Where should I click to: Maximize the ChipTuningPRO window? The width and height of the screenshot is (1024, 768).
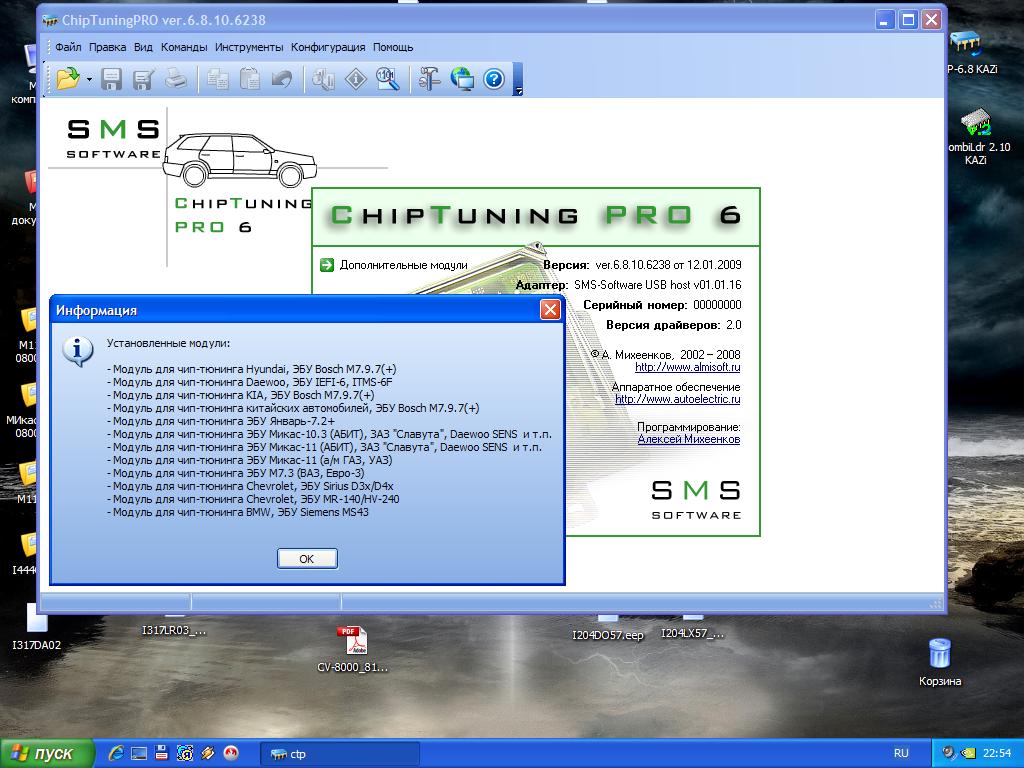tap(908, 20)
